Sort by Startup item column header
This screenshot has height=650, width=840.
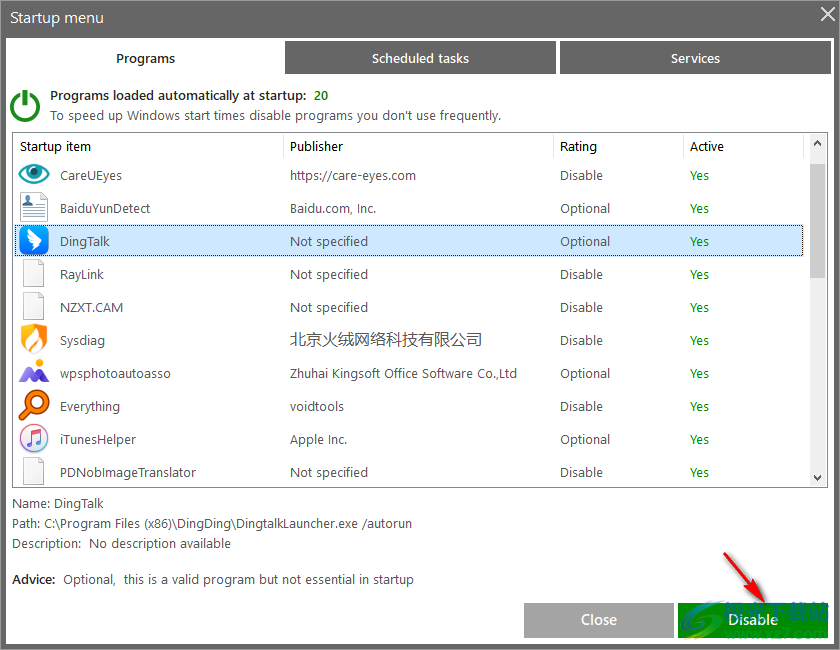click(149, 146)
